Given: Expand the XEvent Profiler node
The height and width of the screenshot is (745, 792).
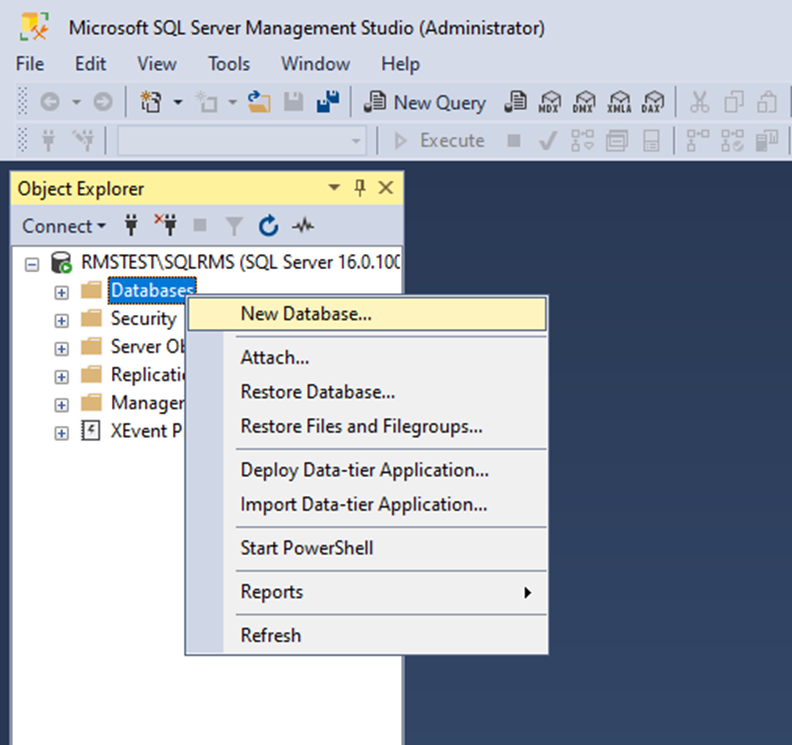Looking at the screenshot, I should pos(62,433).
